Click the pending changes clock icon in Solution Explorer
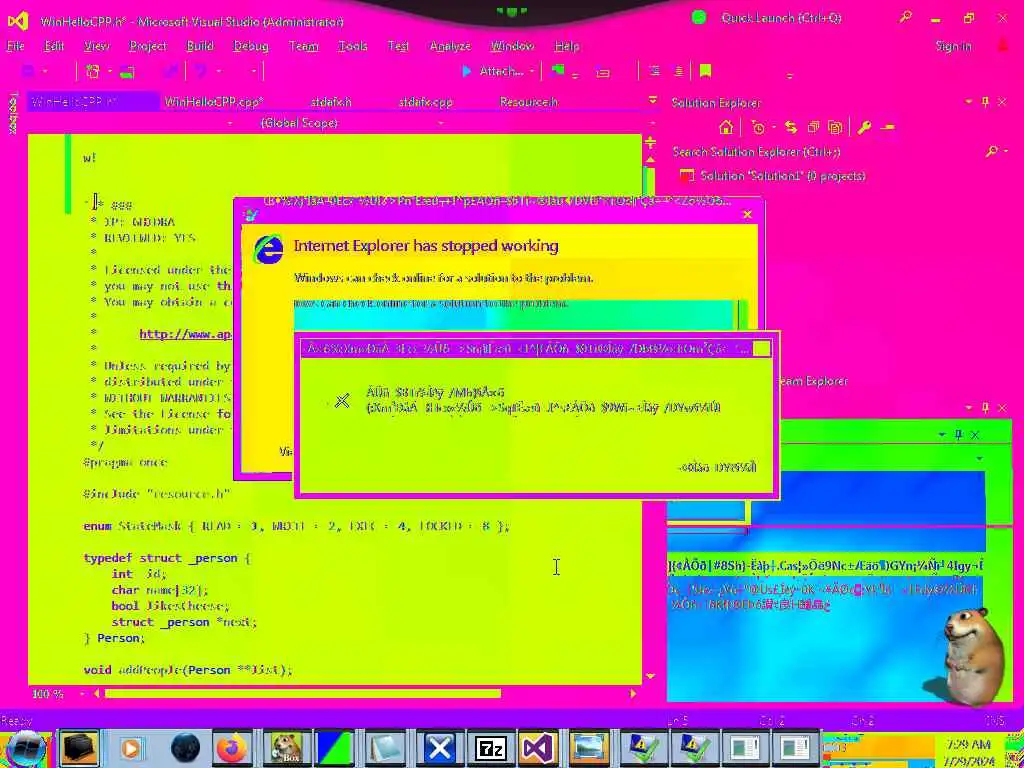Screen dimensions: 1024x768 (758, 127)
